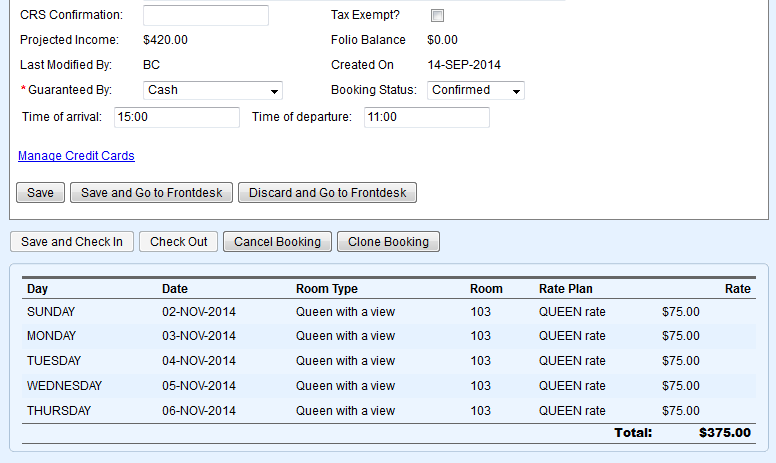Click QUEEN rate in the TUESDAY row
This screenshot has width=776, height=463.
pyautogui.click(x=572, y=361)
